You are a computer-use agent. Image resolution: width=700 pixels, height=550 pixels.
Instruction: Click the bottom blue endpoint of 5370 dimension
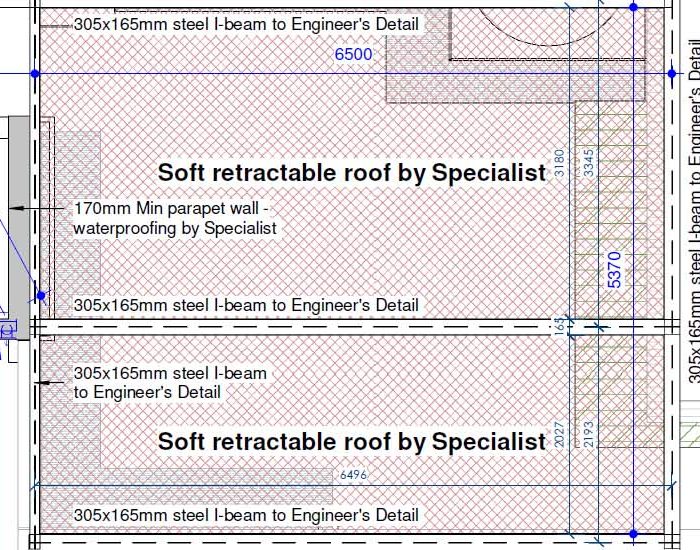[x=633, y=533]
